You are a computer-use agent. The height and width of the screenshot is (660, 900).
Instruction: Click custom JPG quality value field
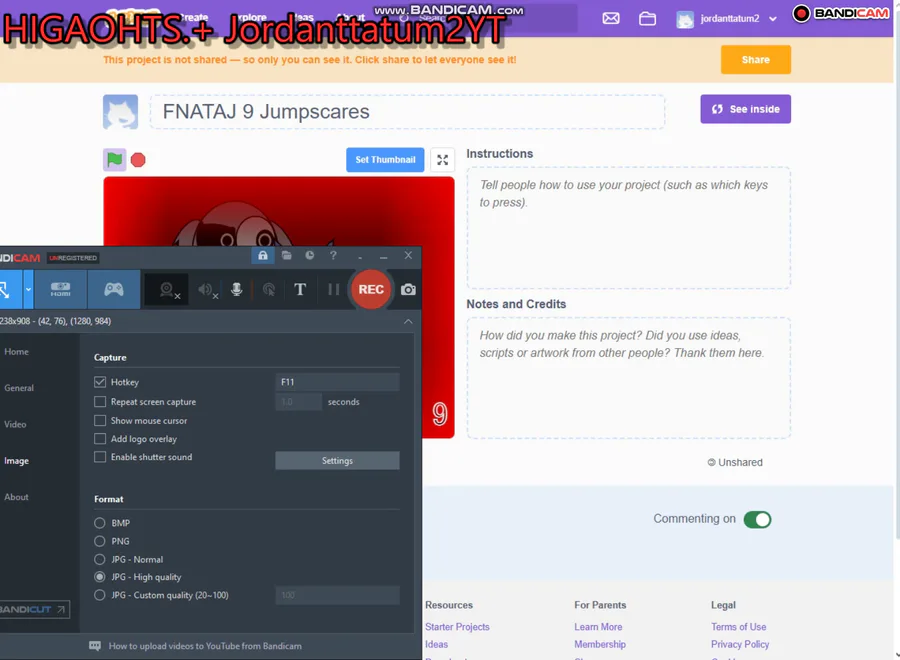coord(338,595)
